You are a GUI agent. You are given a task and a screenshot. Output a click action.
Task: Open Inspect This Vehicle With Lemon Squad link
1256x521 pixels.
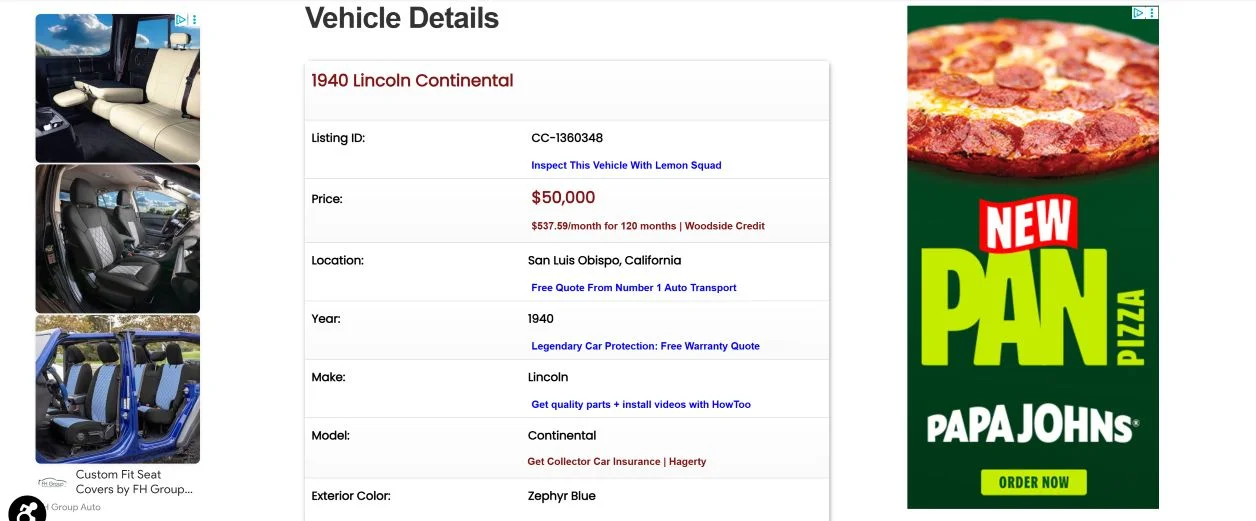click(x=626, y=166)
